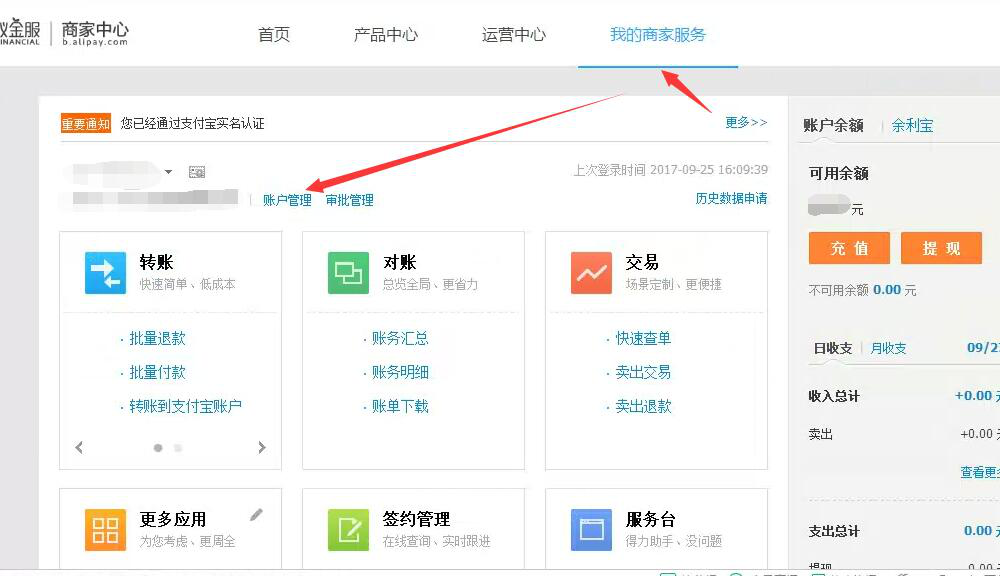The image size is (1000, 576).
Task: Click the 转账 card title
Action: (156, 262)
